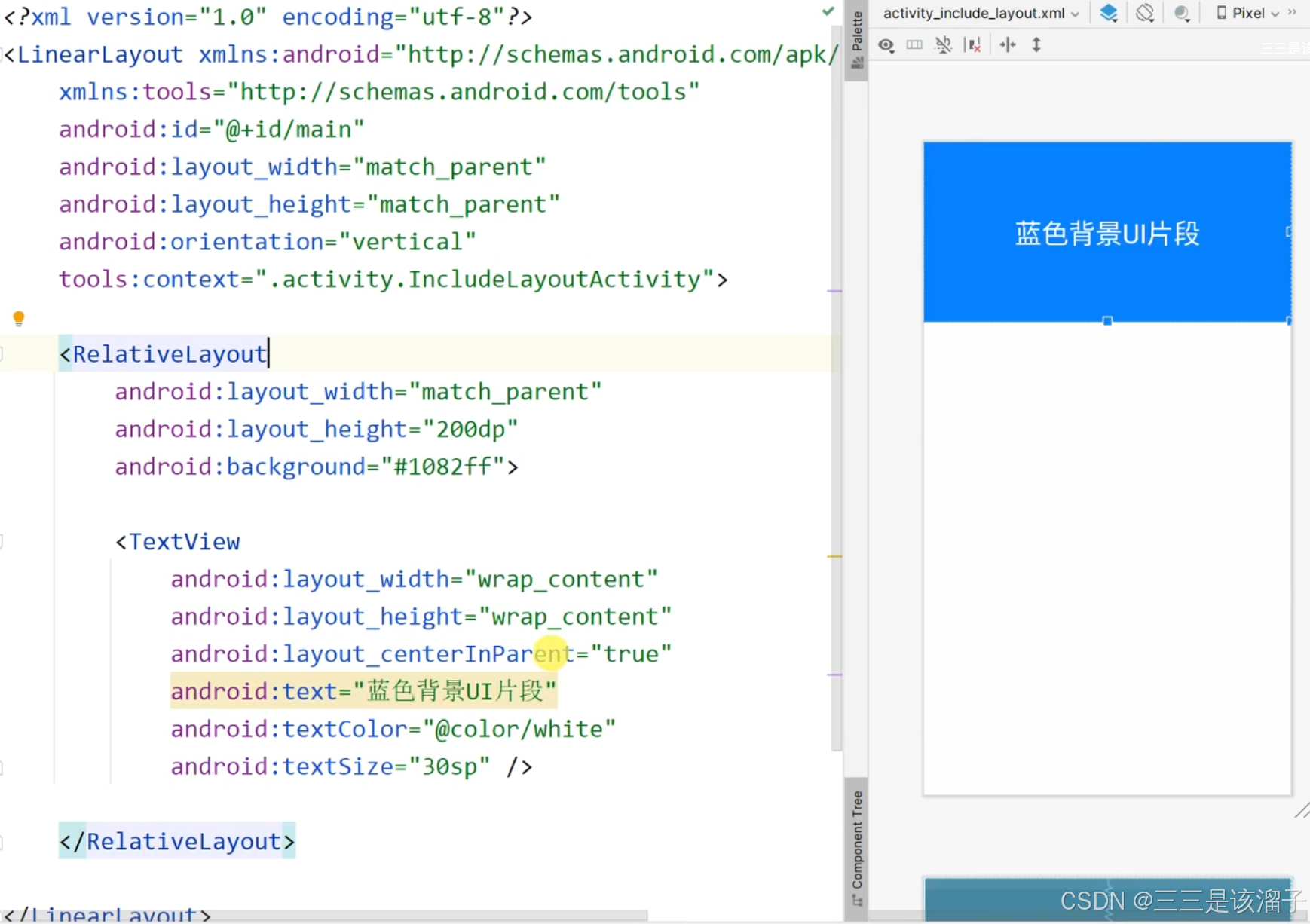
Task: Open view options eye icon
Action: 886,45
